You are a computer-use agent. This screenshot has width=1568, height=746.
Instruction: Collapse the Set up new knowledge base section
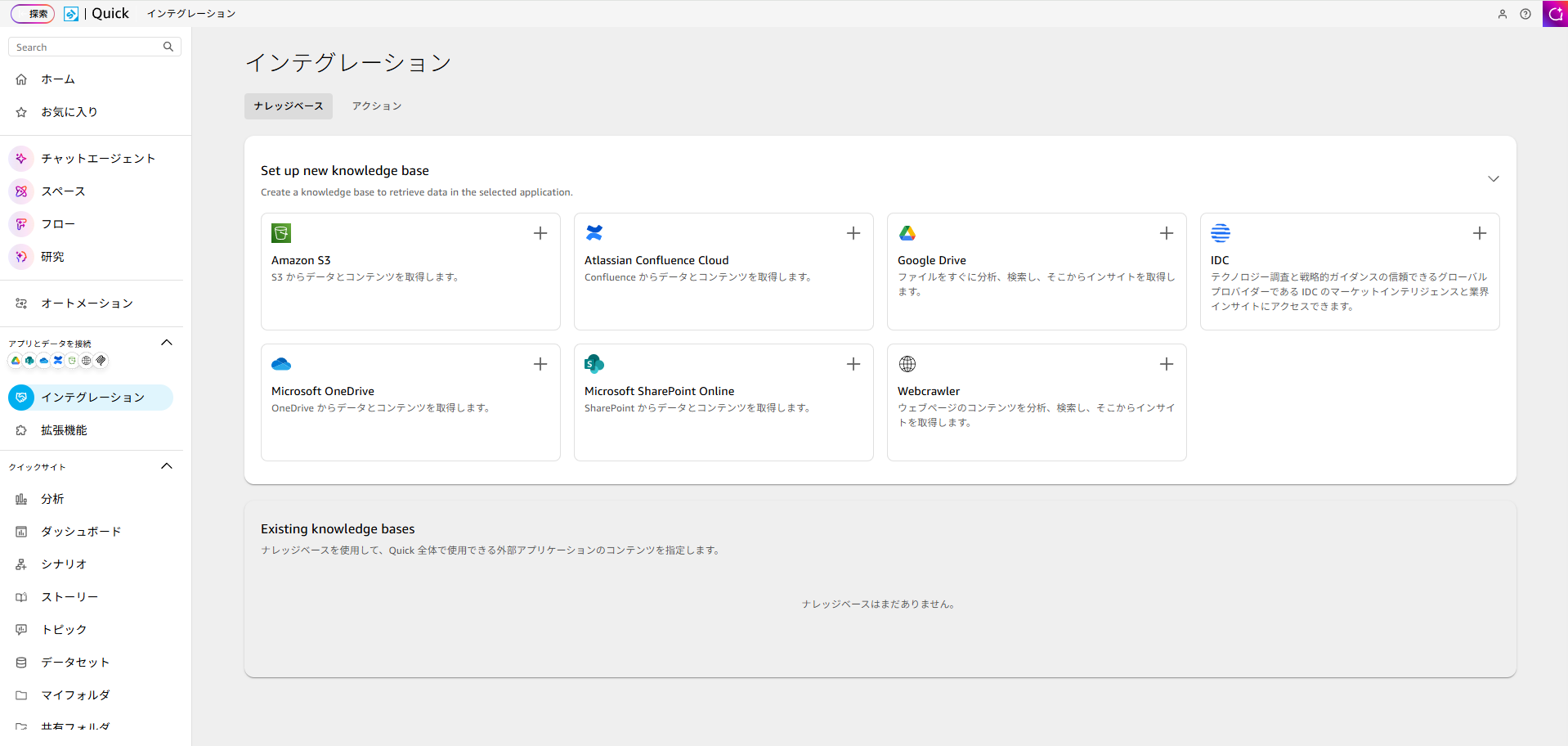pyautogui.click(x=1494, y=179)
